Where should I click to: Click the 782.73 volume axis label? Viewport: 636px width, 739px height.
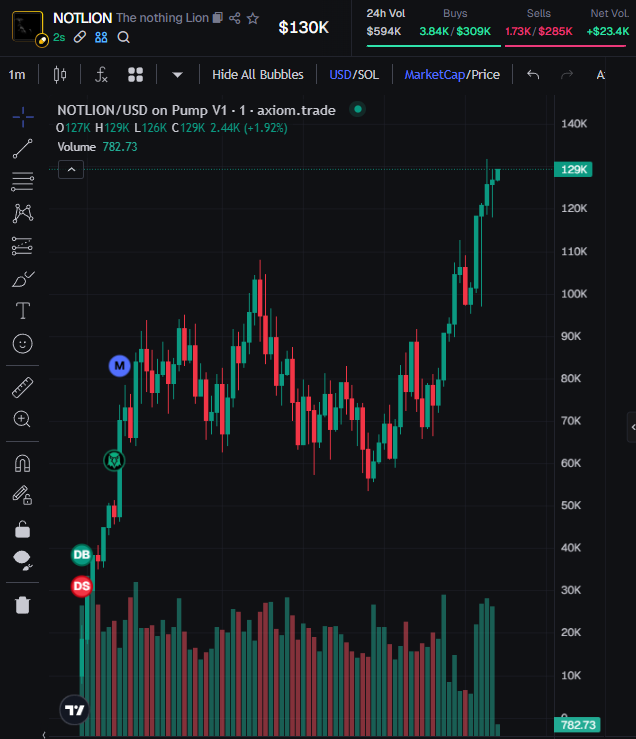tap(578, 725)
